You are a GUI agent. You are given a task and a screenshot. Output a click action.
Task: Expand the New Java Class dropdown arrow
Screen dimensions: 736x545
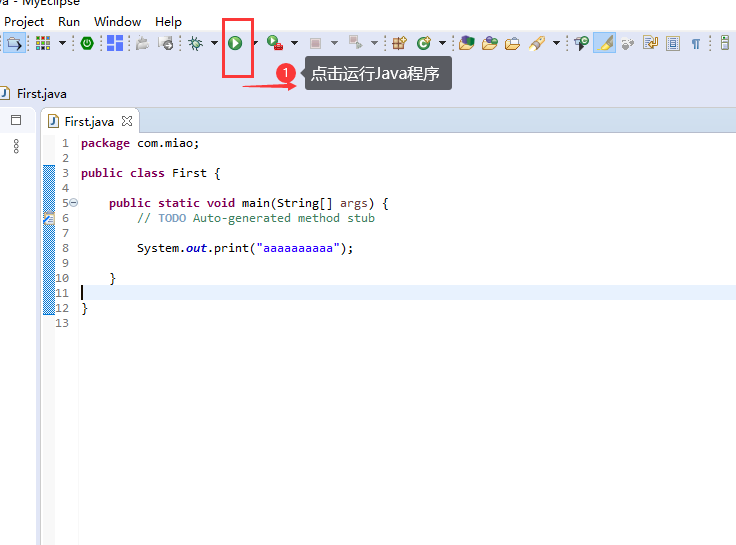click(x=442, y=43)
